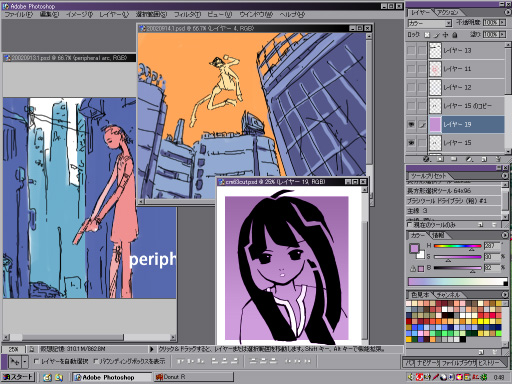Click the Donut R taskbar button
This screenshot has width=512, height=384.
tap(194, 377)
